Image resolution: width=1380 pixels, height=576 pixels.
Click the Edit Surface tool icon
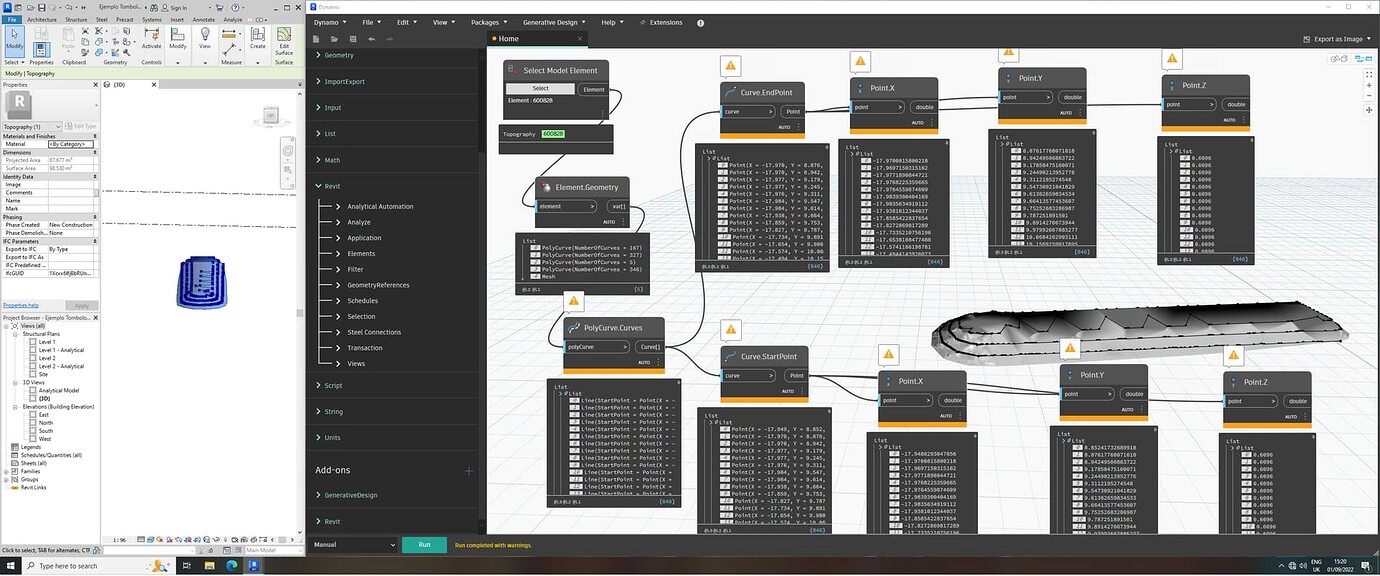click(284, 33)
